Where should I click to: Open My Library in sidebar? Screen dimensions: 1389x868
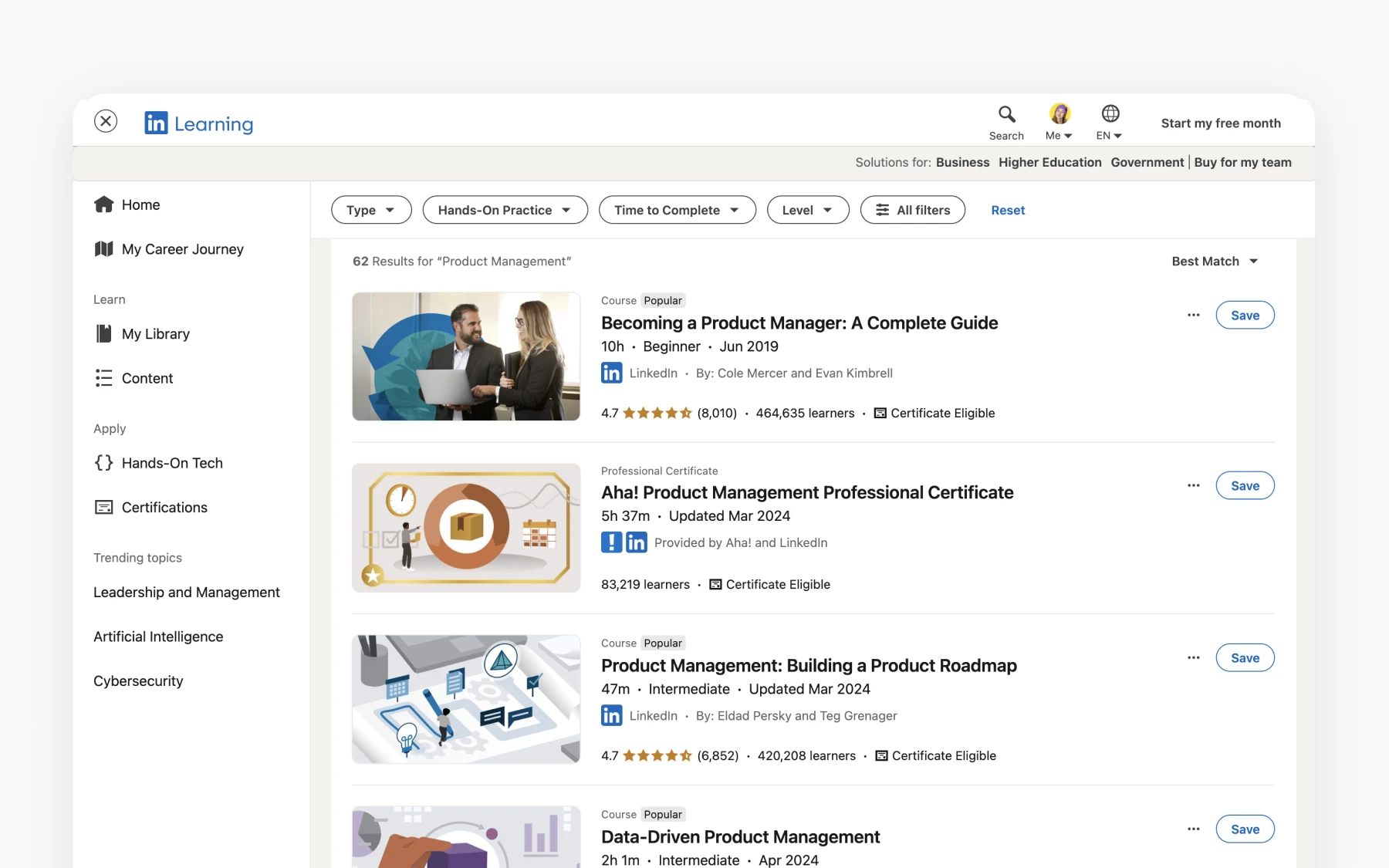[x=142, y=334]
